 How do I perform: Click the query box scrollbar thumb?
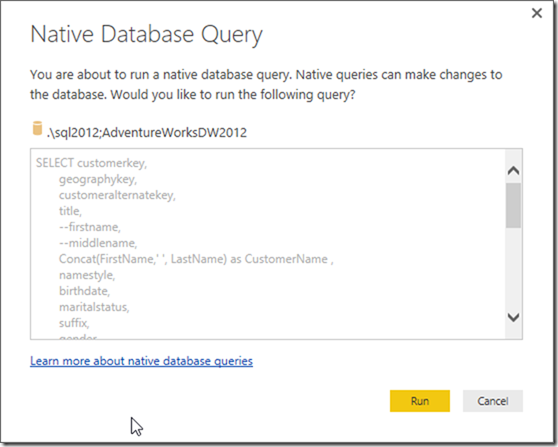pyautogui.click(x=513, y=205)
